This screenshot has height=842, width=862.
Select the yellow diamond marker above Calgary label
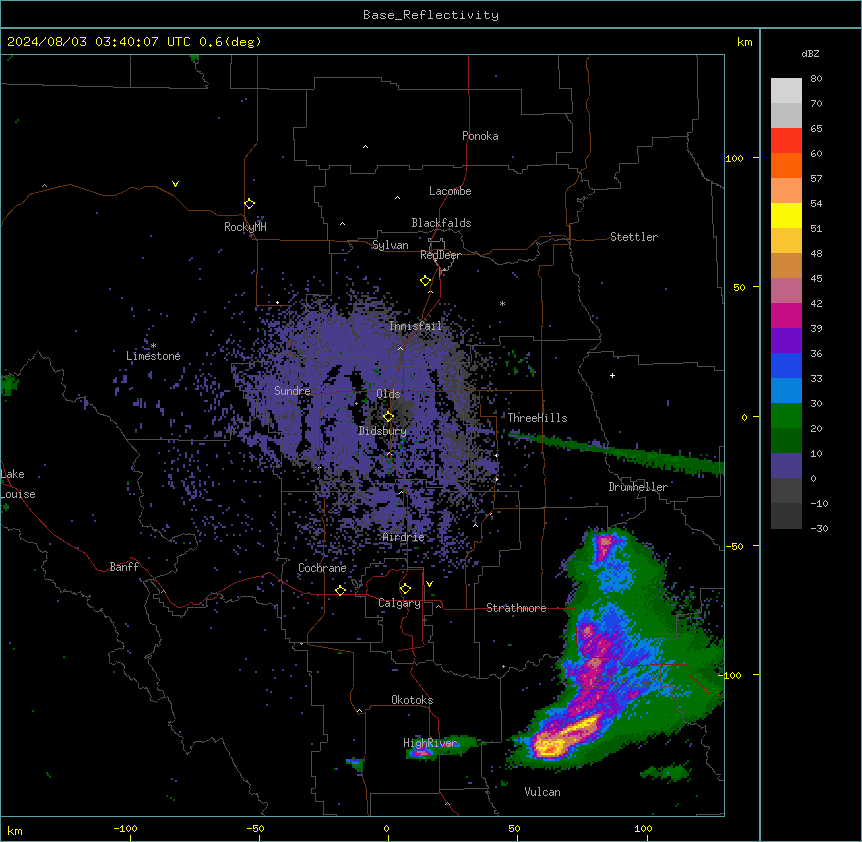point(405,589)
